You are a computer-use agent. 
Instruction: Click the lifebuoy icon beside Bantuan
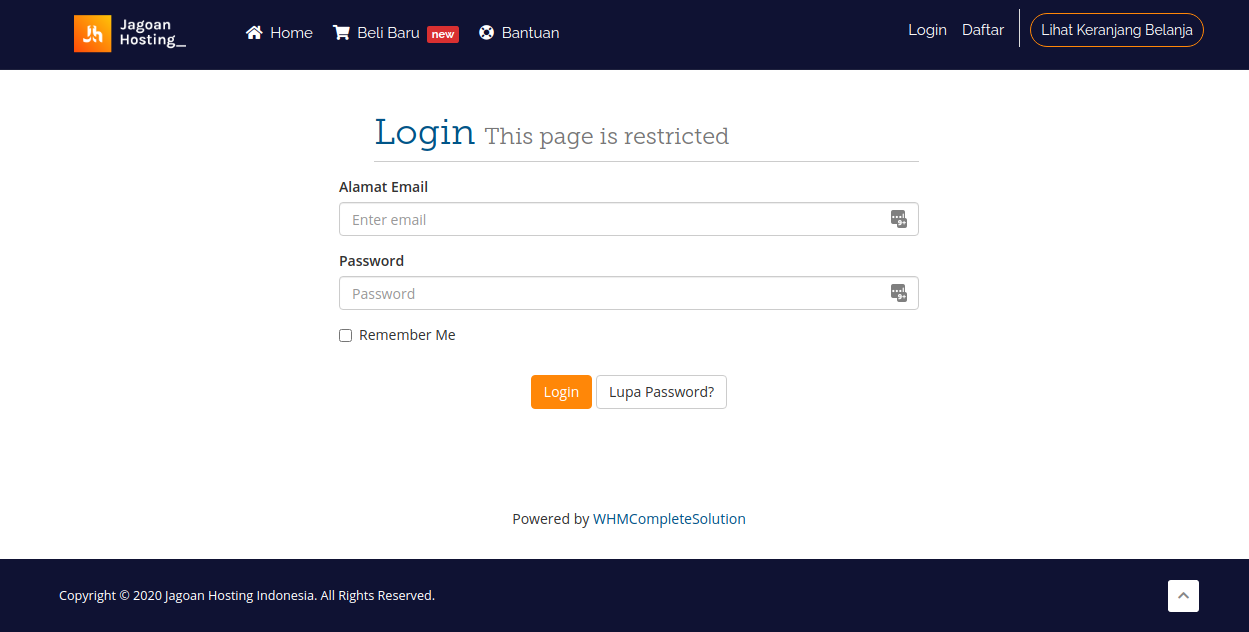487,33
